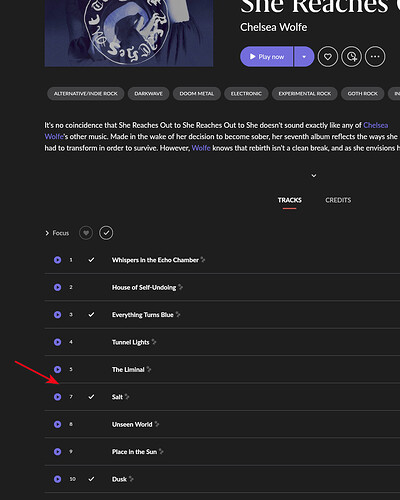Click the Play now button
The height and width of the screenshot is (500, 400).
click(x=266, y=57)
